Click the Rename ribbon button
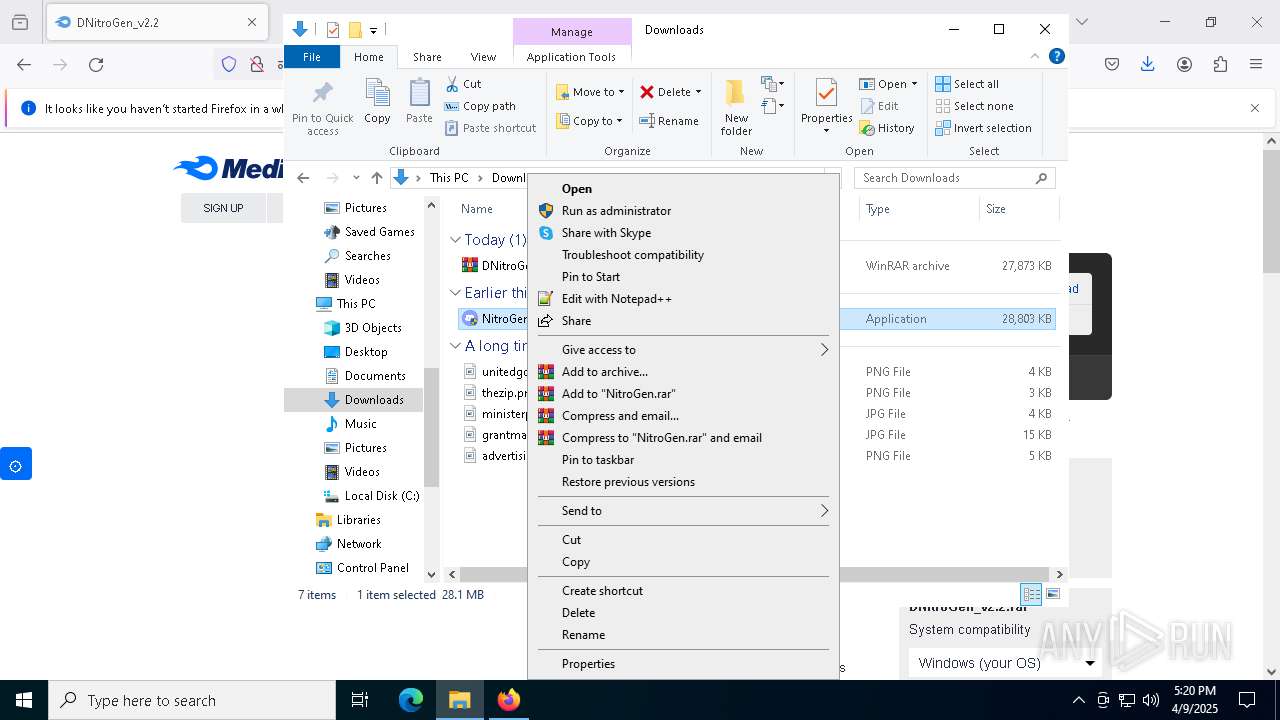Screen dimensions: 1280x720 pos(669,121)
